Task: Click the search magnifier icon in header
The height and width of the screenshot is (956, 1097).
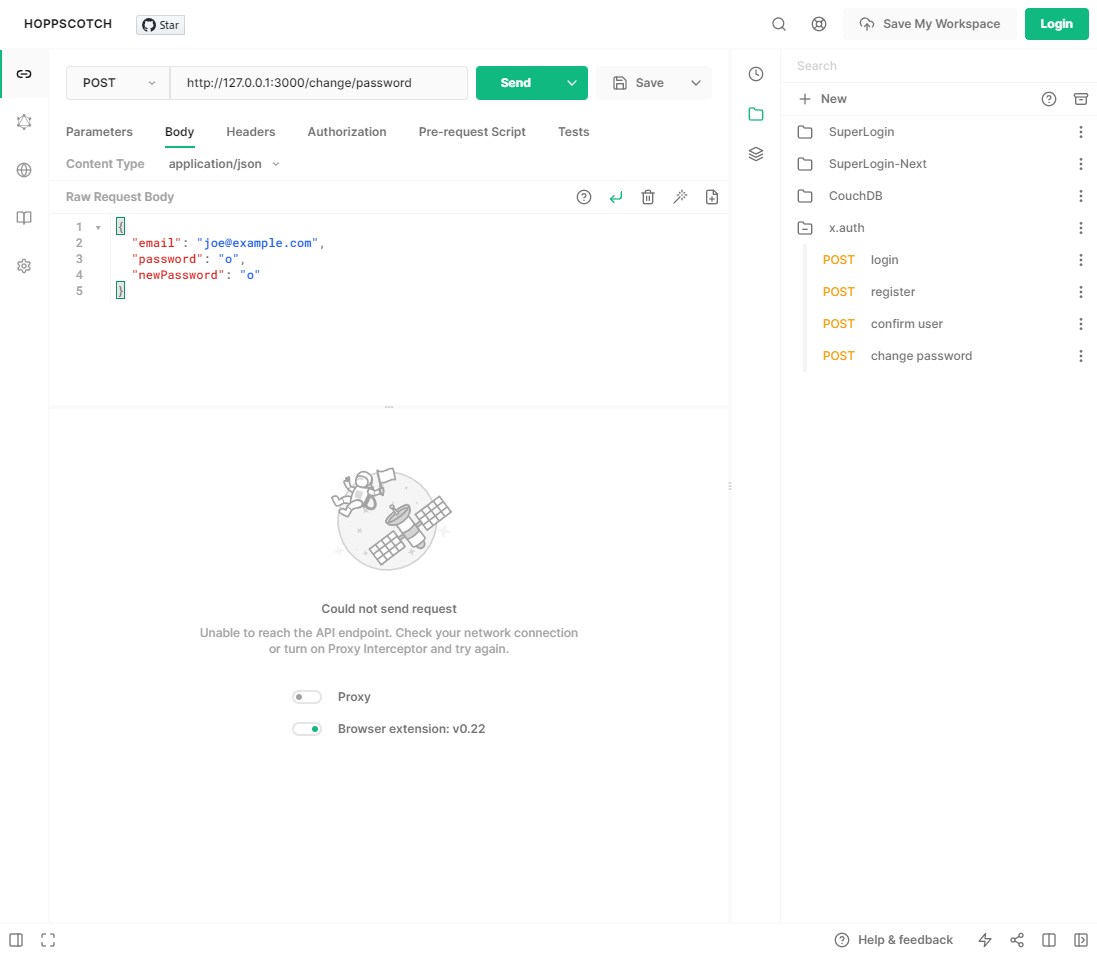Action: point(779,24)
